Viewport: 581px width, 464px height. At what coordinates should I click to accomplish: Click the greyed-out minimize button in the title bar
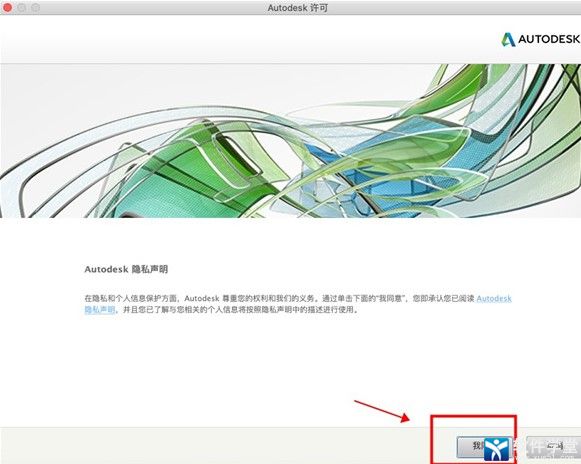pos(21,7)
